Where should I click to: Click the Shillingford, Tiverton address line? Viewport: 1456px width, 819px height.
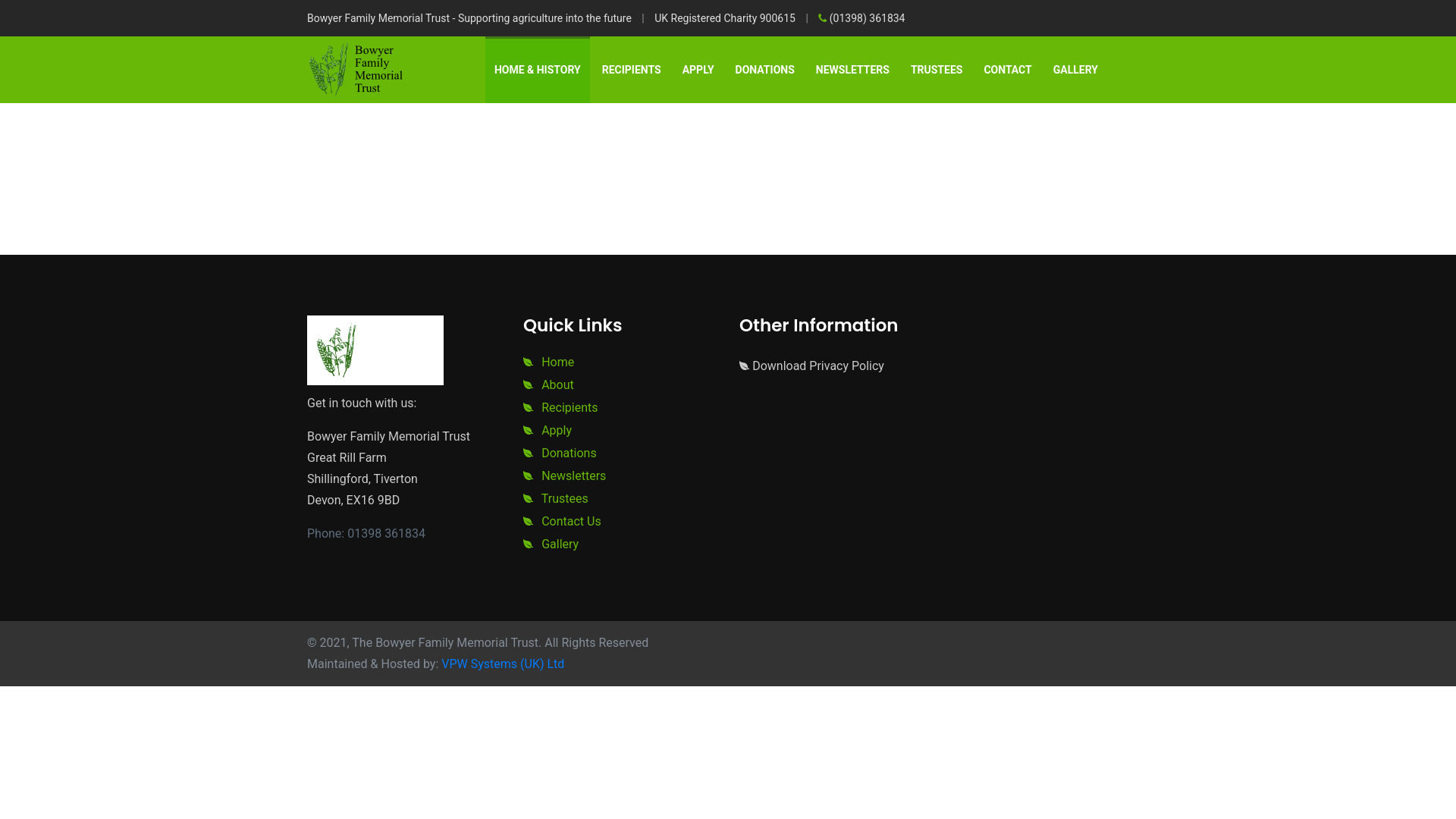click(x=362, y=479)
